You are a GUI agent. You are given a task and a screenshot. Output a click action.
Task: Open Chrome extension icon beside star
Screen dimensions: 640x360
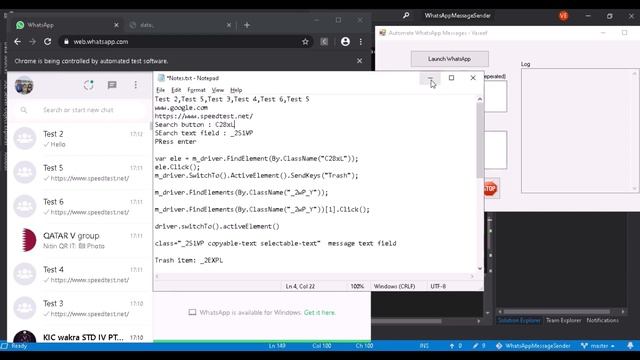[324, 42]
